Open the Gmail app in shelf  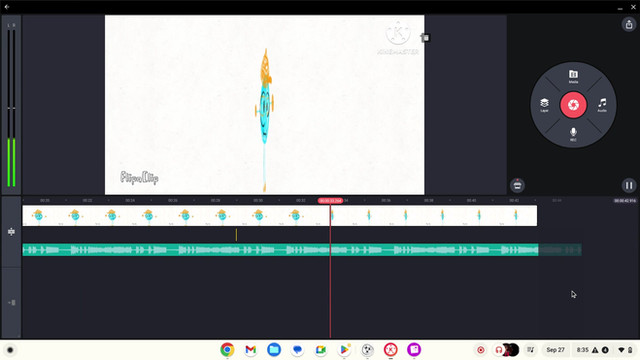click(251, 350)
